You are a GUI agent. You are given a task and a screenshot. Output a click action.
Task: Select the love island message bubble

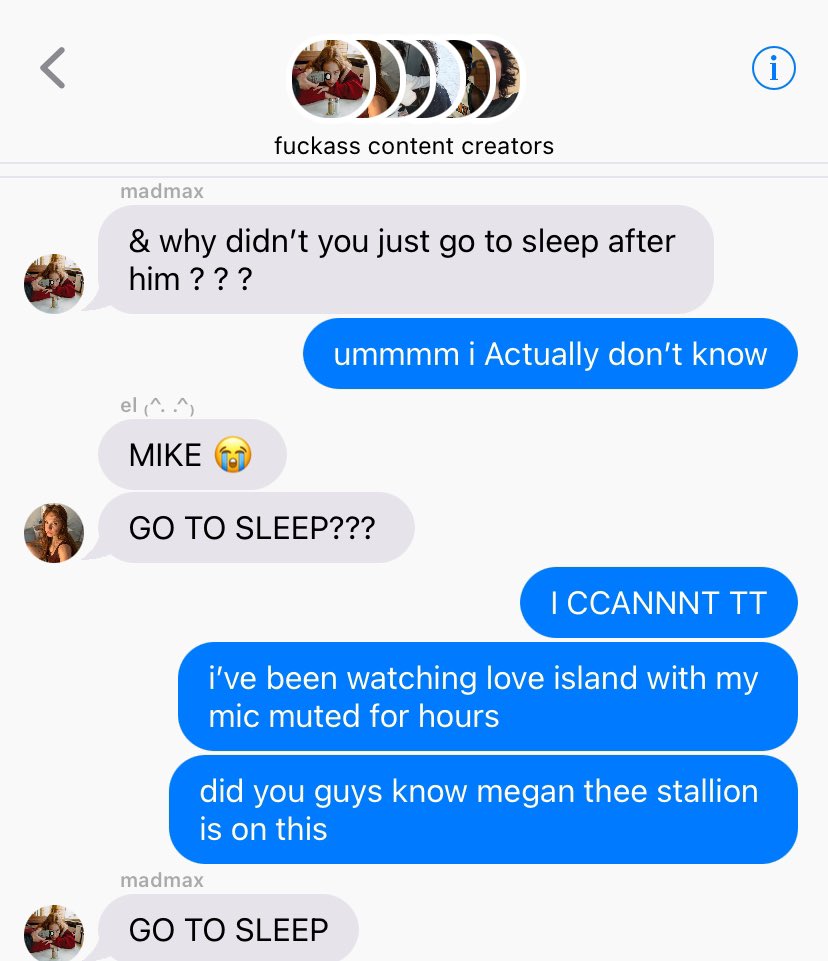pyautogui.click(x=488, y=696)
